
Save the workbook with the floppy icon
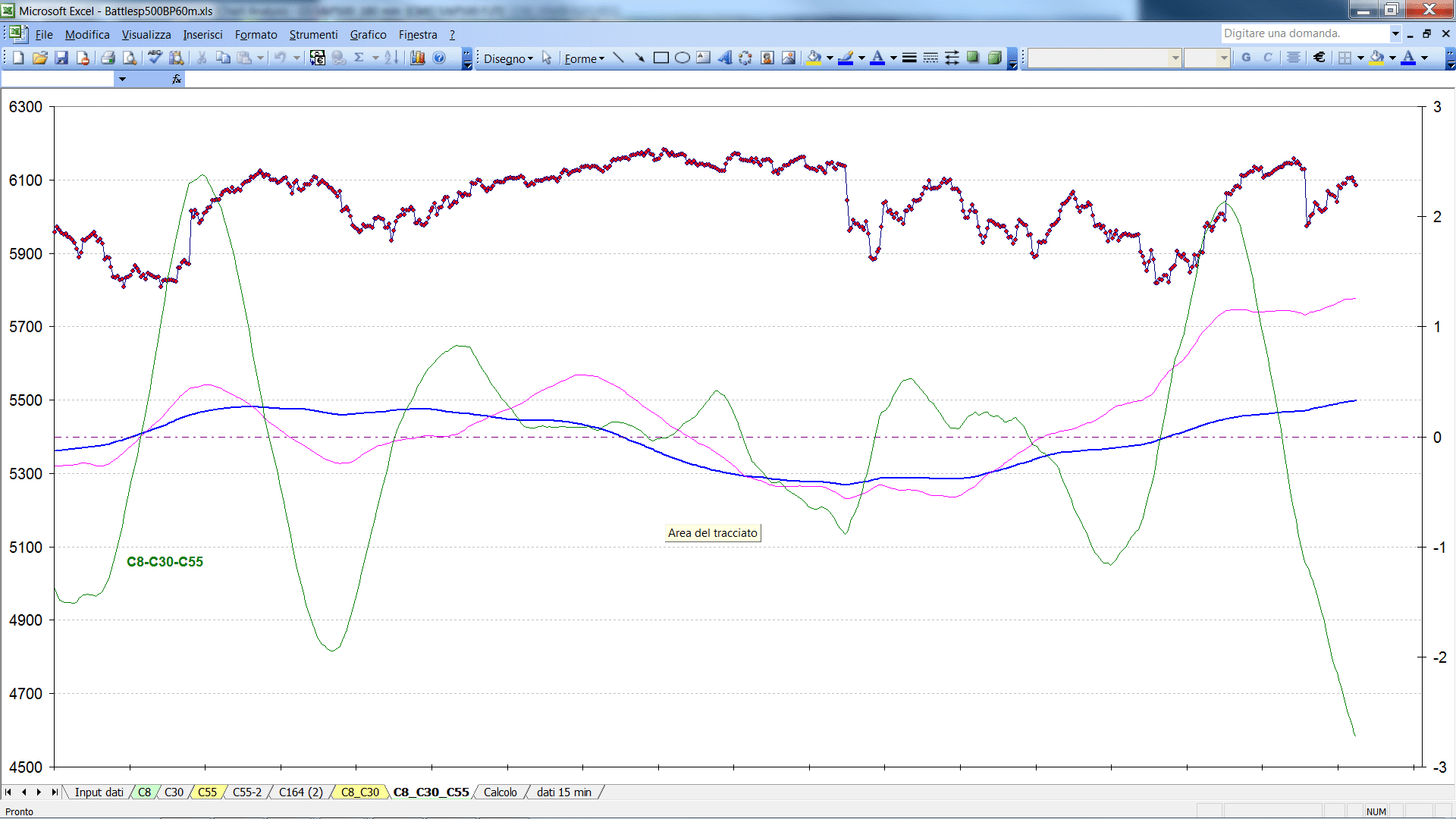[61, 58]
